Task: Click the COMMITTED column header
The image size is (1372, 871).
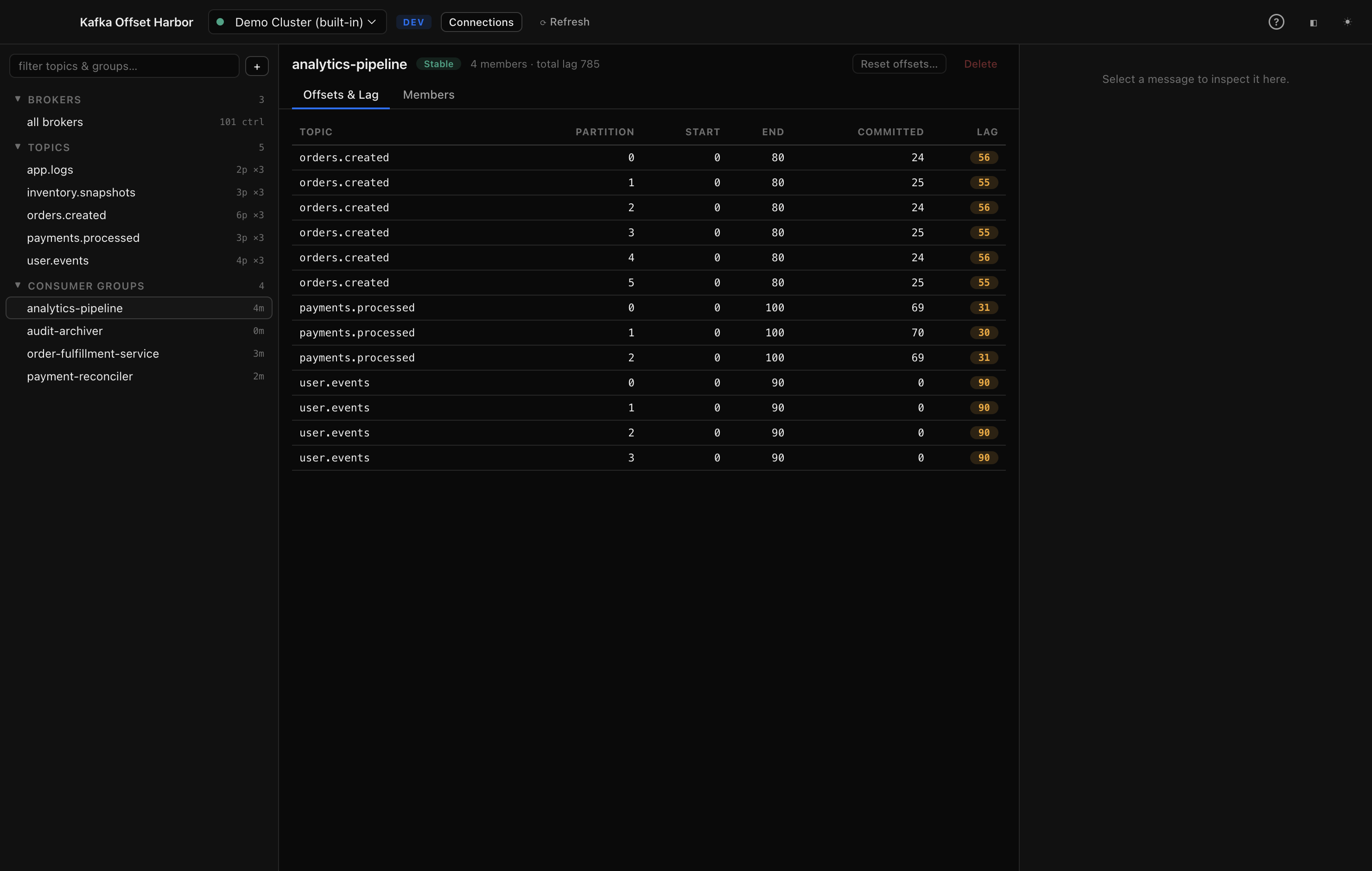Action: click(890, 132)
